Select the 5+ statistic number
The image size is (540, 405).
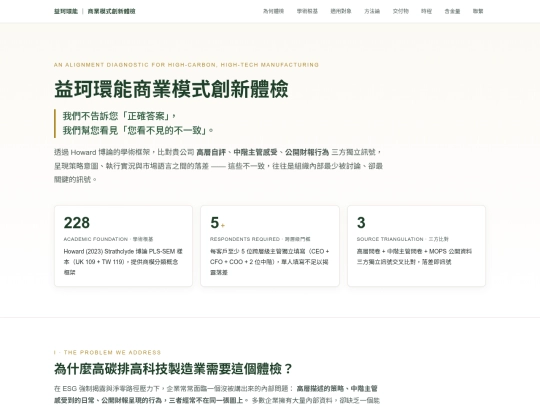217,223
